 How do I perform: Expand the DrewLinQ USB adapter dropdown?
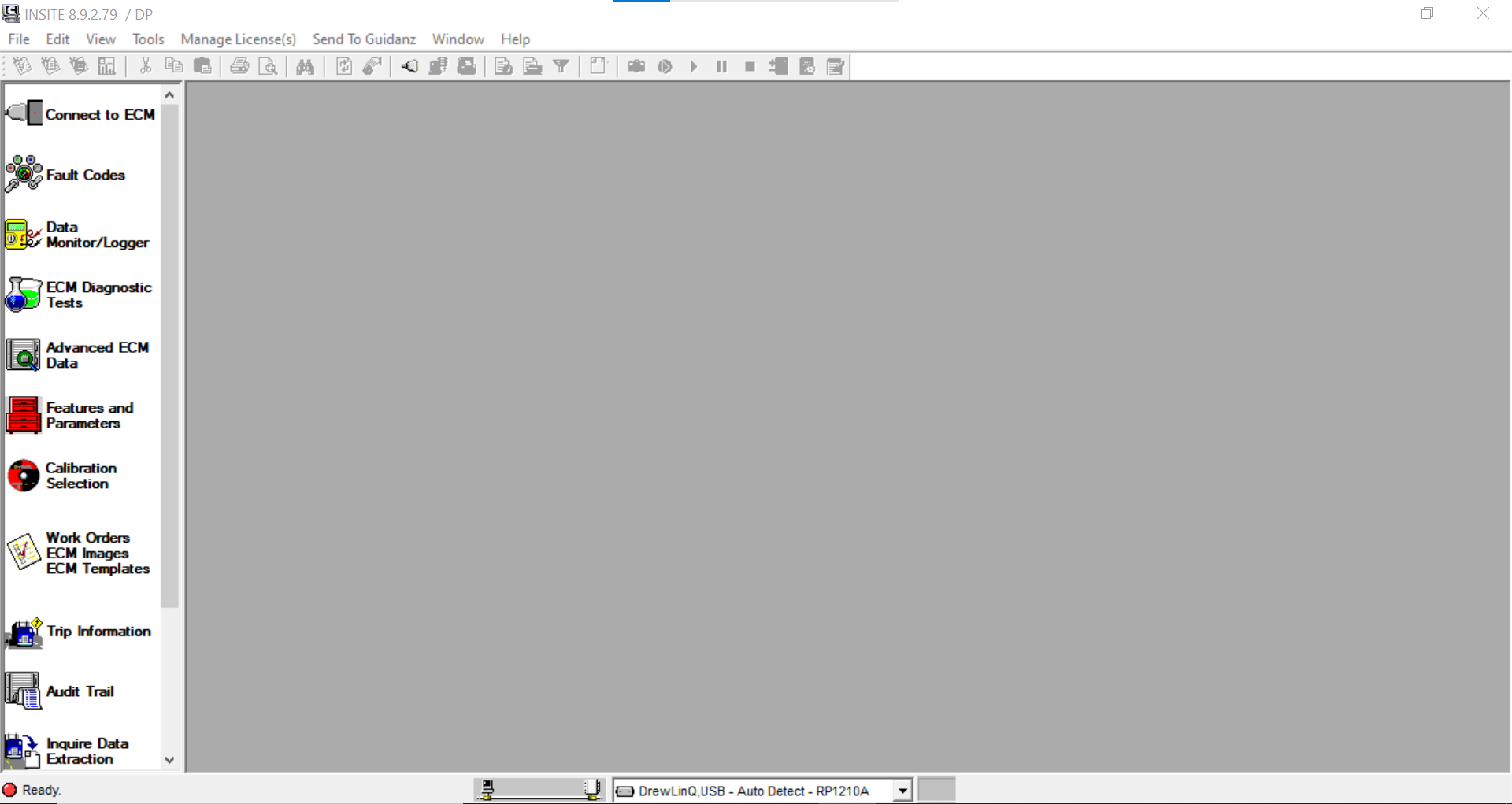coord(902,791)
